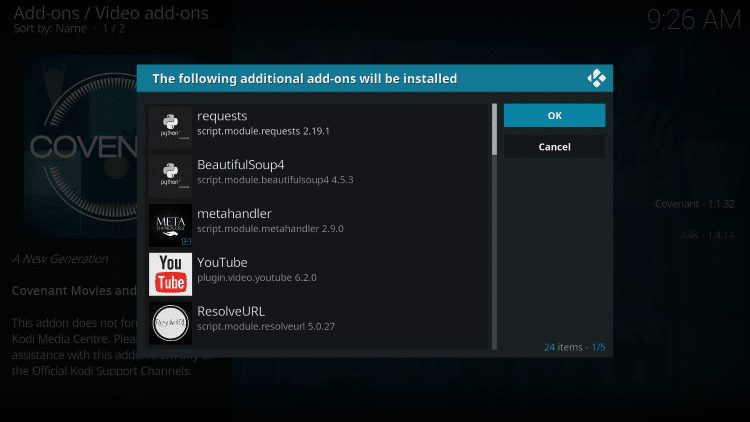Click the Covenant add-on artwork thumbnail
750x422 pixels.
(x=81, y=146)
